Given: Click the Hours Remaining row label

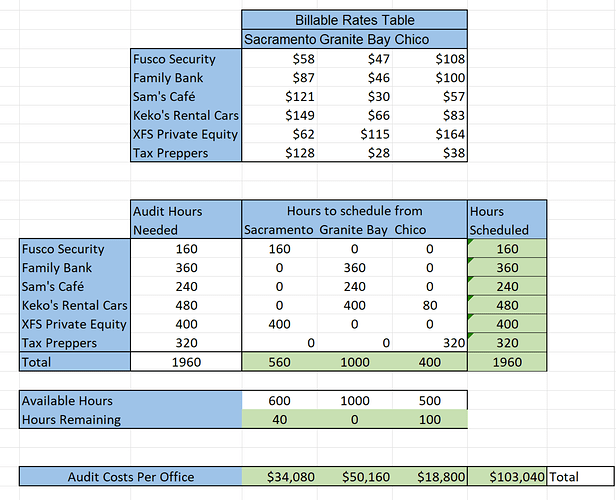Looking at the screenshot, I should (130, 419).
